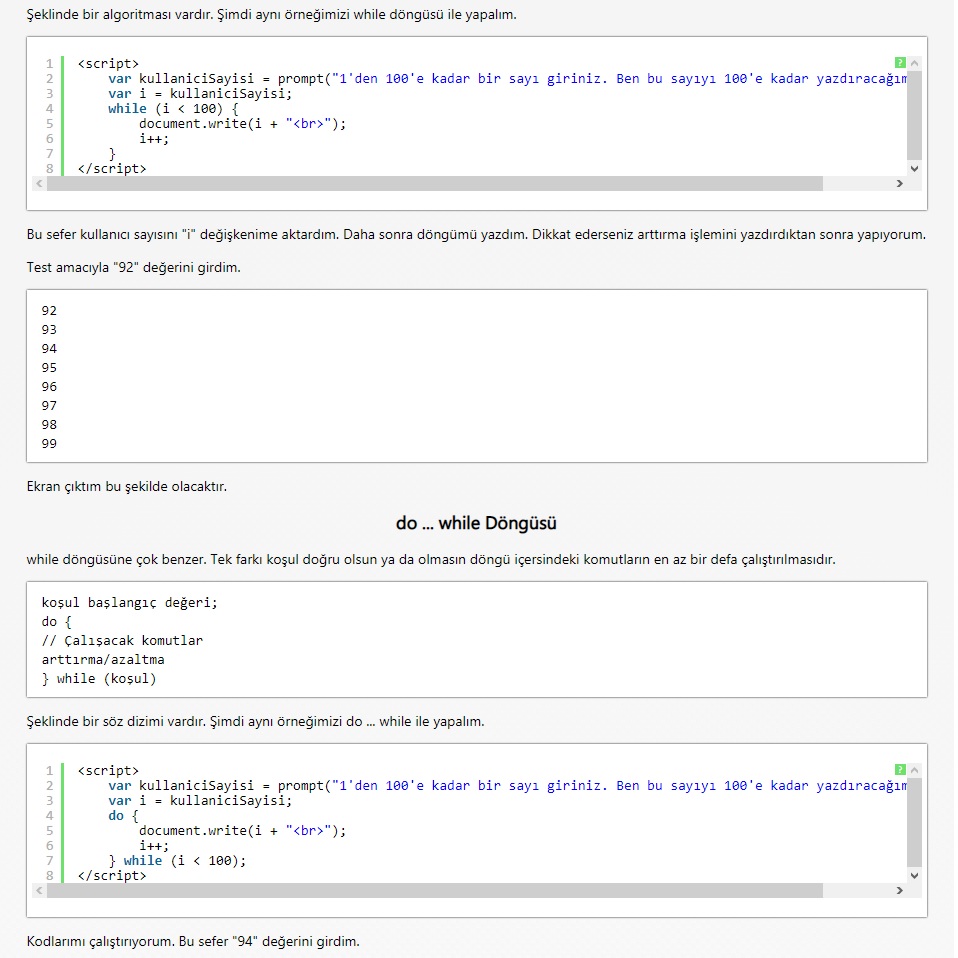Click the prompt() code line in the while-loop block
Viewport: 958px width, 958px height.
pos(508,79)
